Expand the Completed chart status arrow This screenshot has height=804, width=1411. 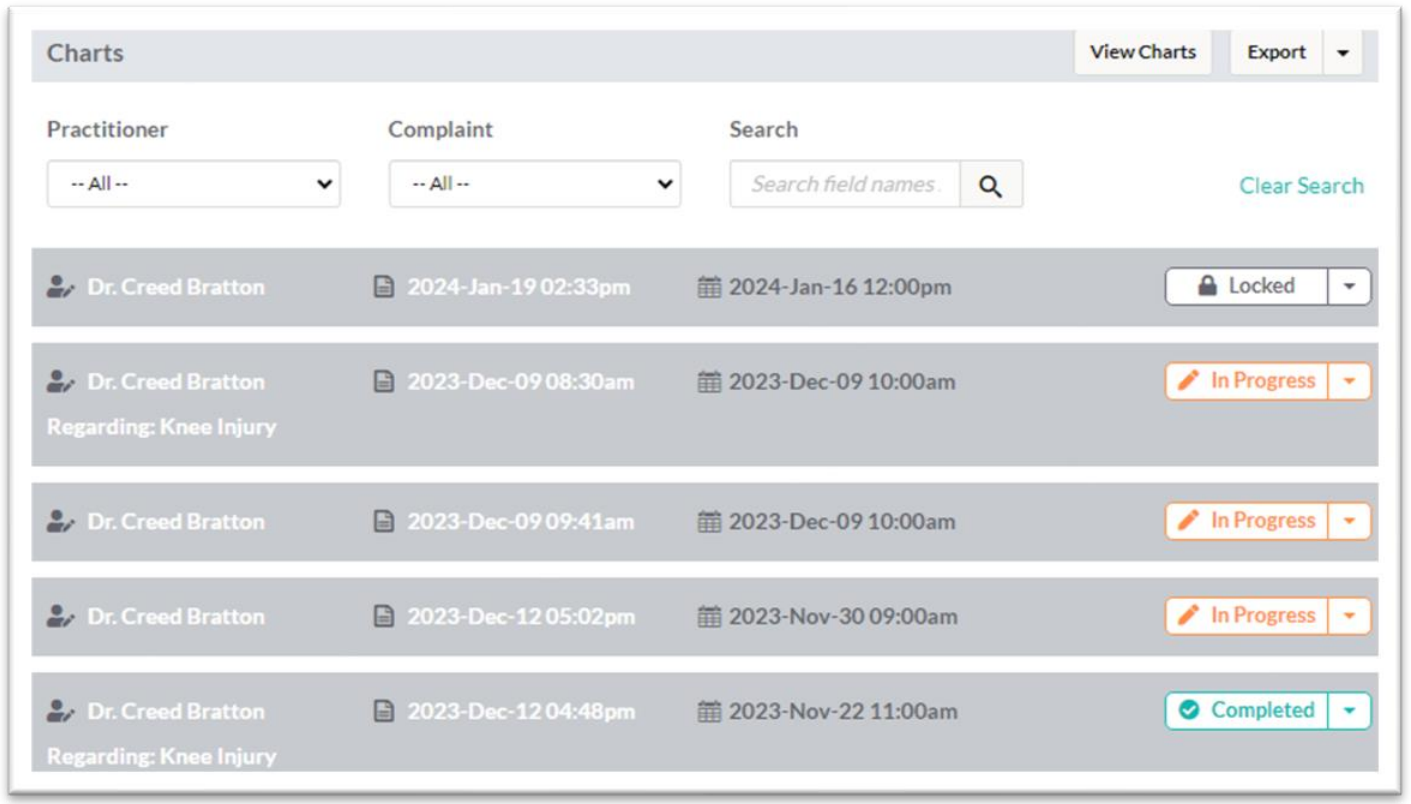(x=1350, y=711)
